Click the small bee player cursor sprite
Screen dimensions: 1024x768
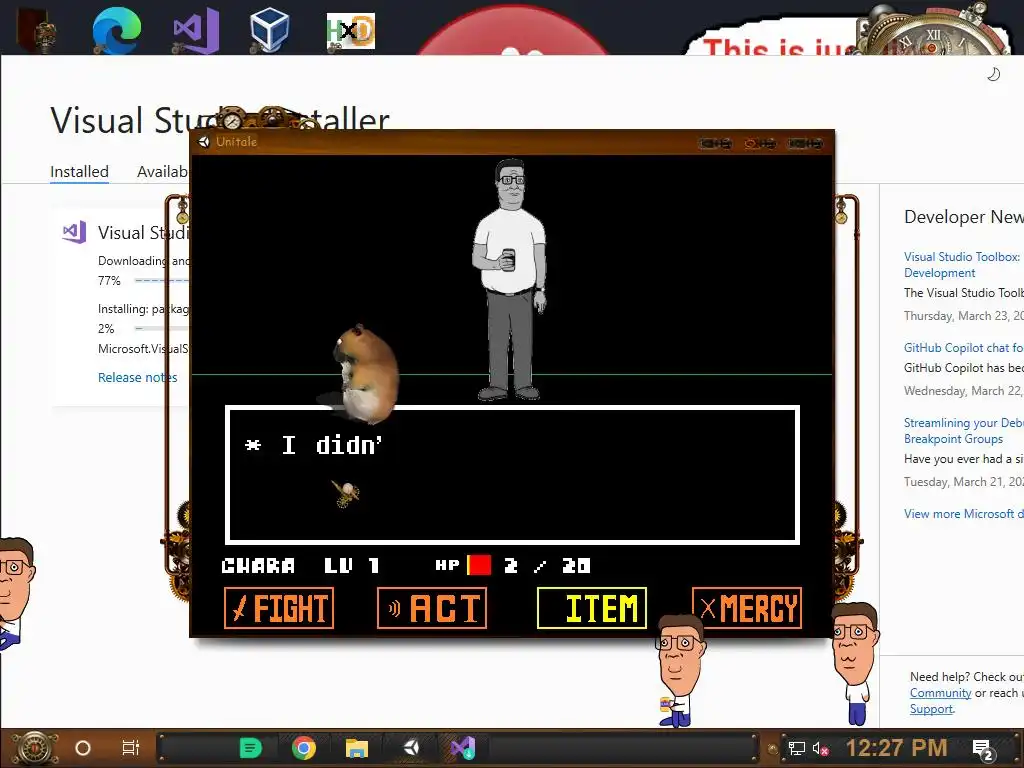[345, 493]
